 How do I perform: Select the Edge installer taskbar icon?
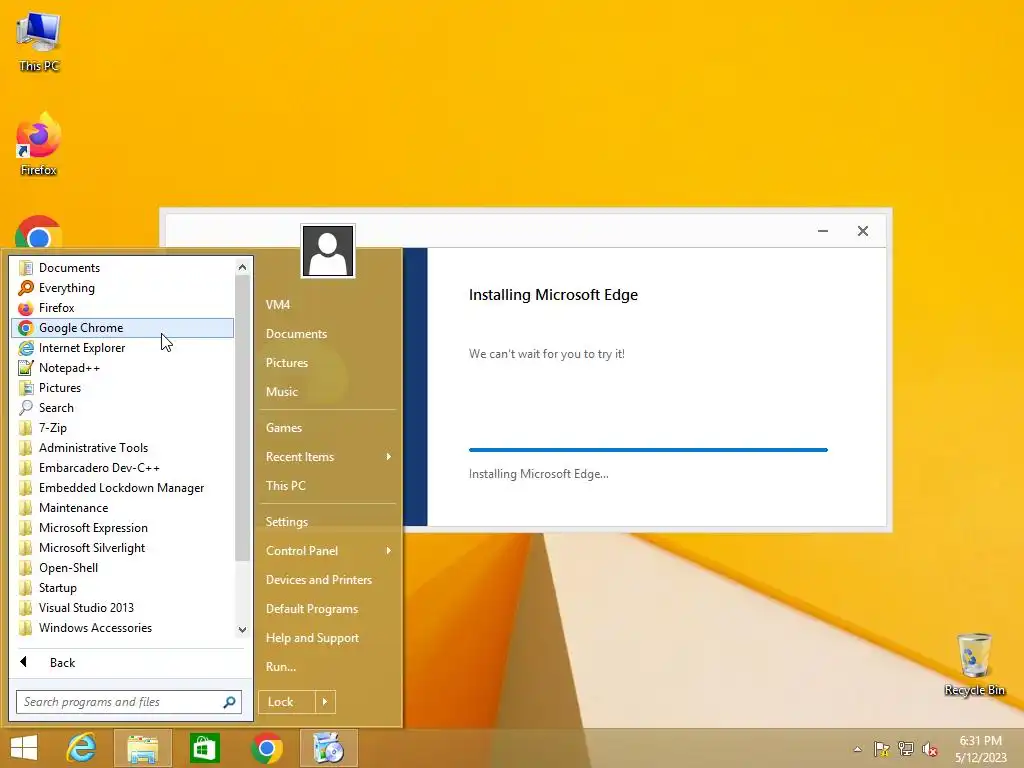[x=328, y=748]
